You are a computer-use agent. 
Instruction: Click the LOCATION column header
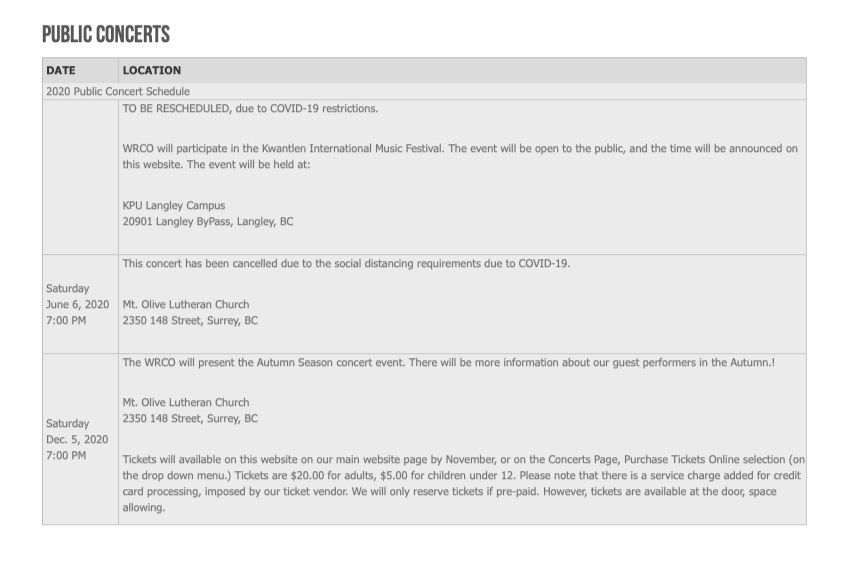tap(152, 70)
